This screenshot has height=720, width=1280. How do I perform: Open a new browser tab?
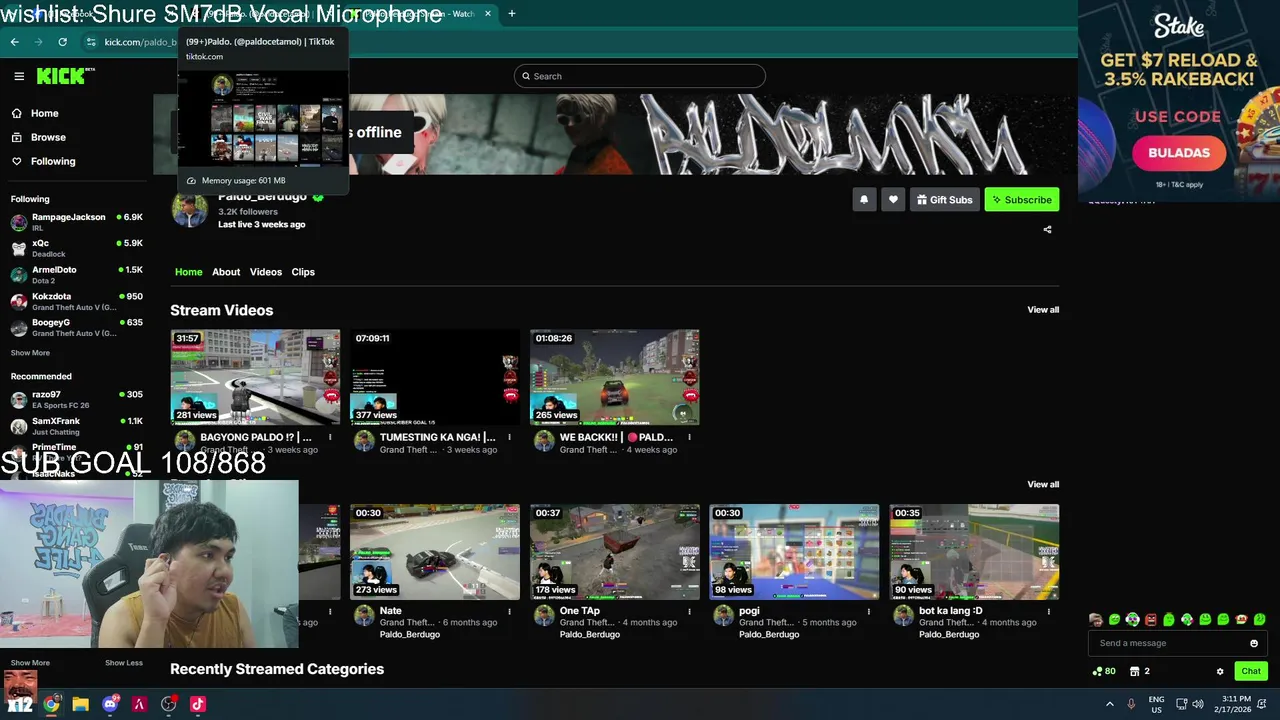tap(511, 14)
